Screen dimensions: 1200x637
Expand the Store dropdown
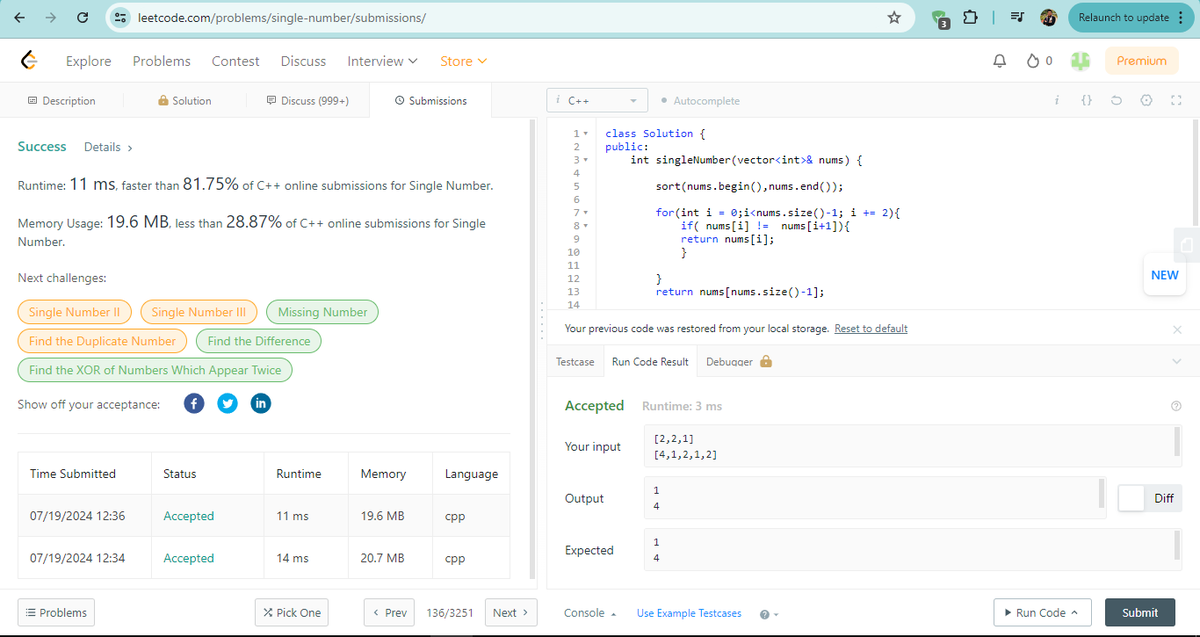[464, 61]
